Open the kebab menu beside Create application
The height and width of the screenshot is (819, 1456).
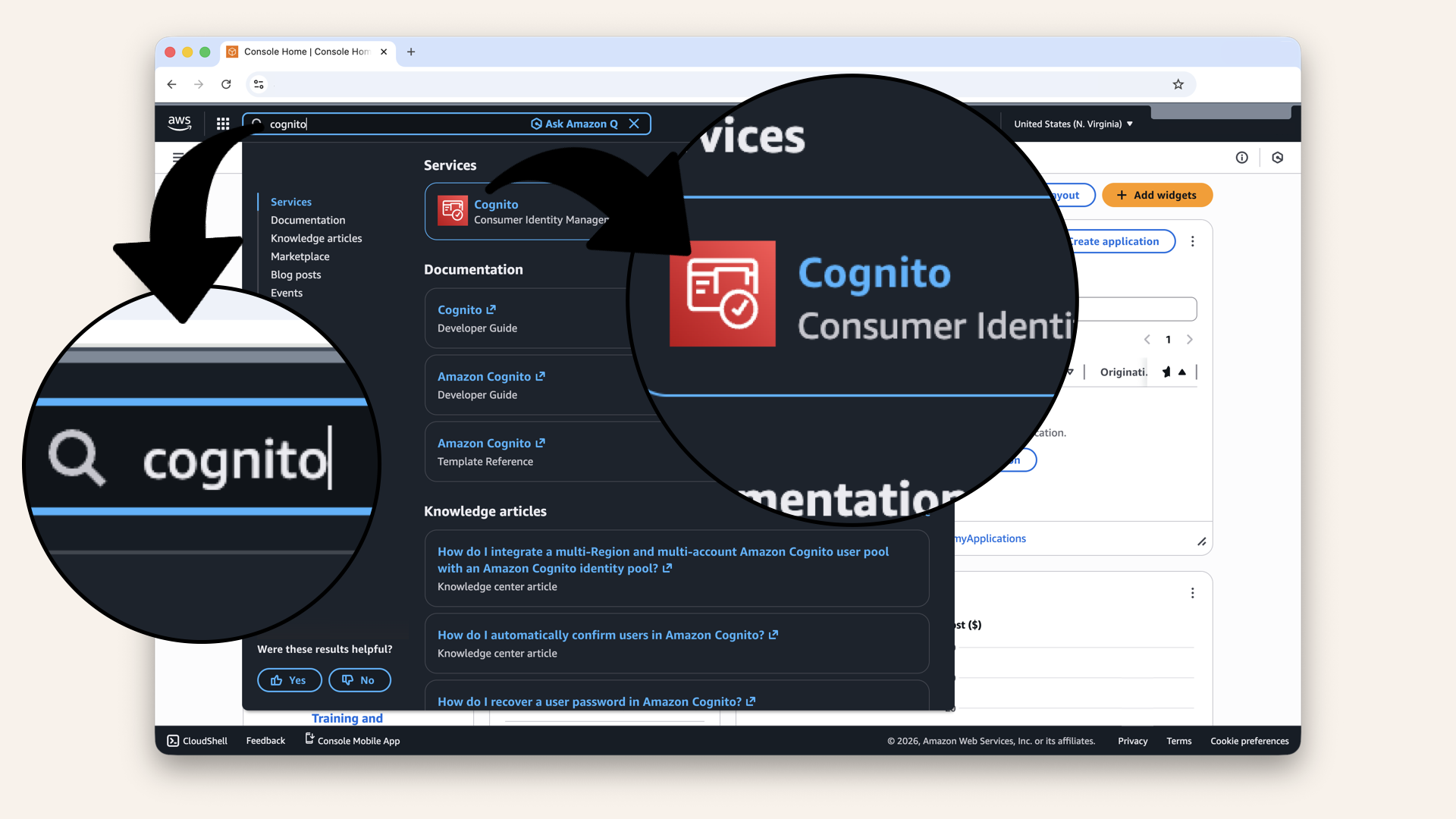1193,240
